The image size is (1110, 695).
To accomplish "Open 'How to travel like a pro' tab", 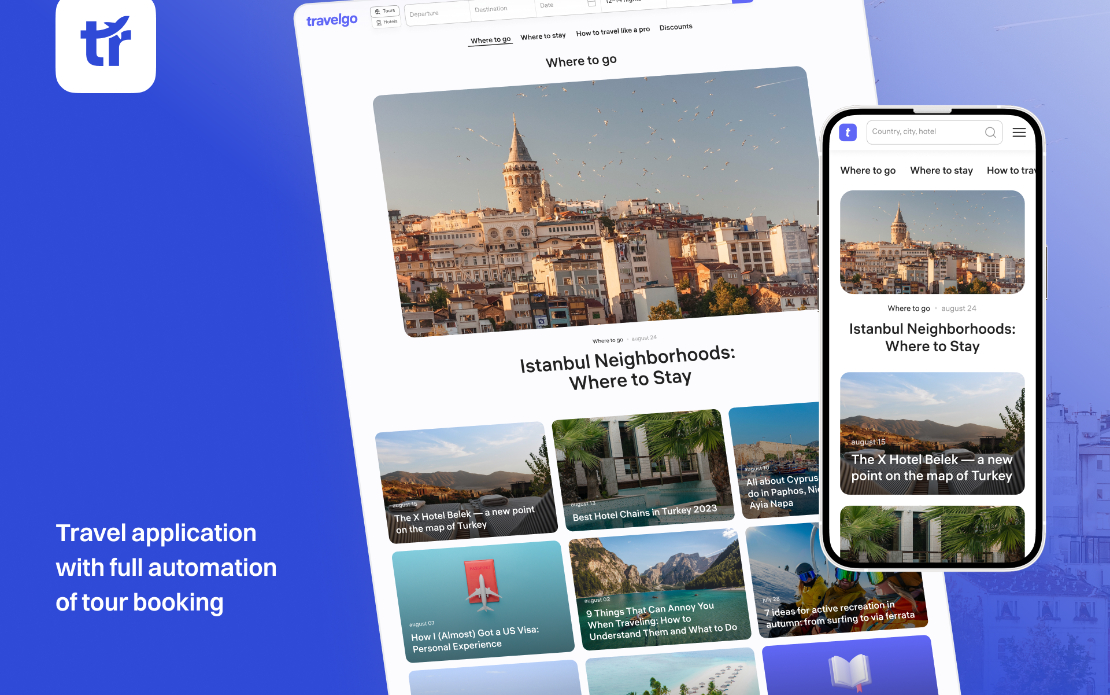I will 612,31.
